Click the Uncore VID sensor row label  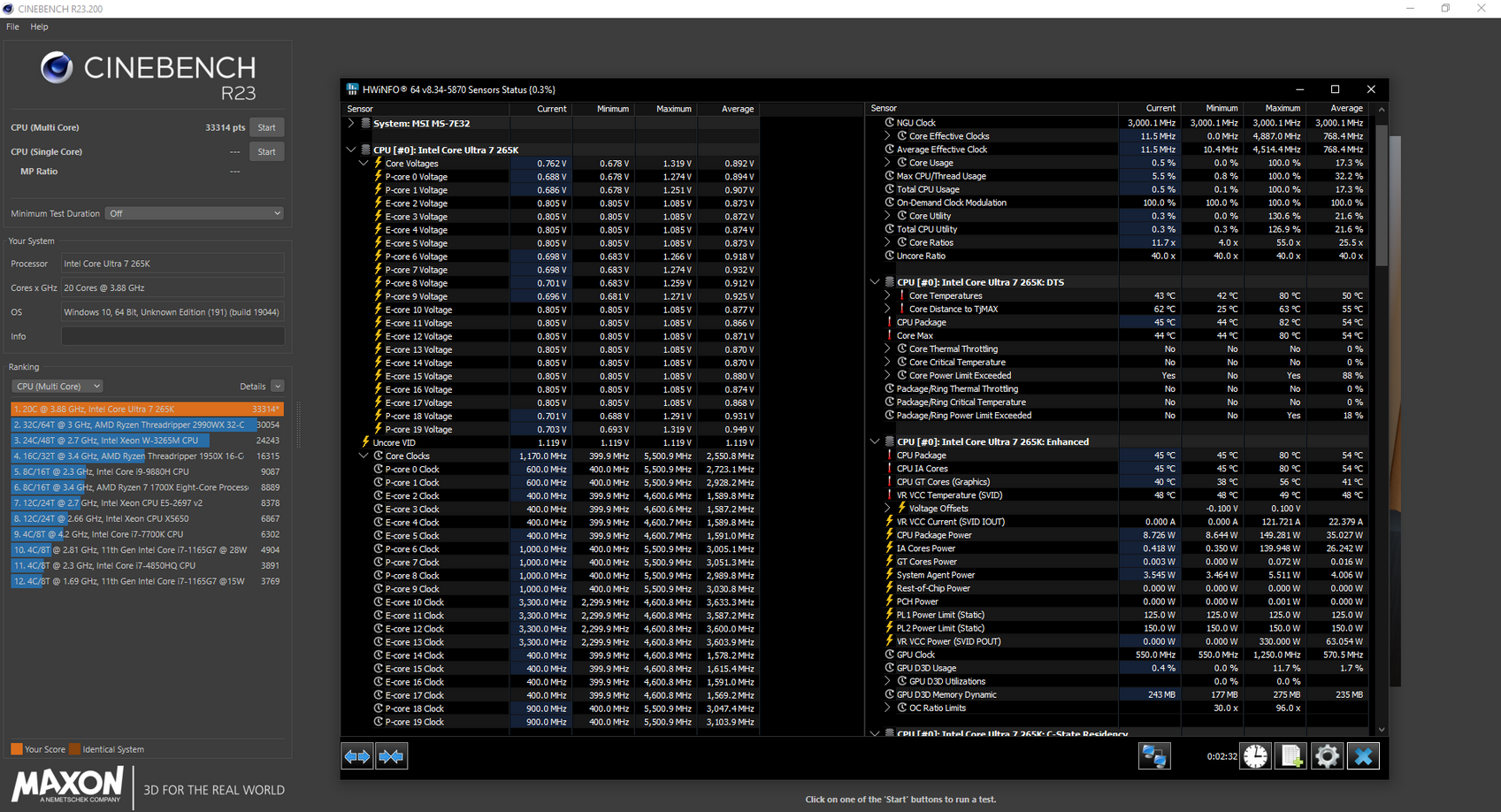(394, 442)
